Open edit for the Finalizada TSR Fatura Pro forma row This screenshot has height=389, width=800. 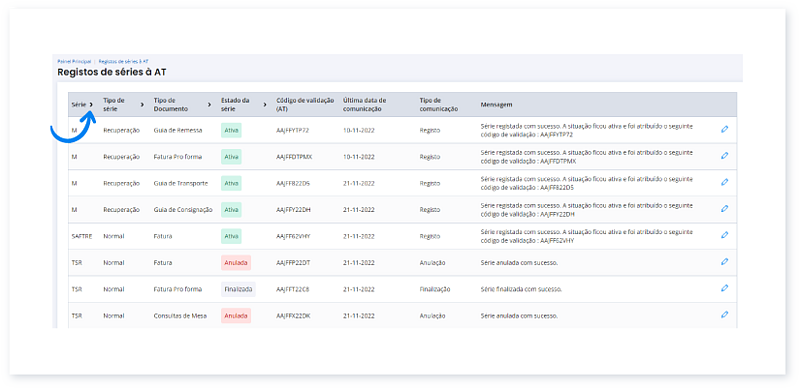pos(724,288)
